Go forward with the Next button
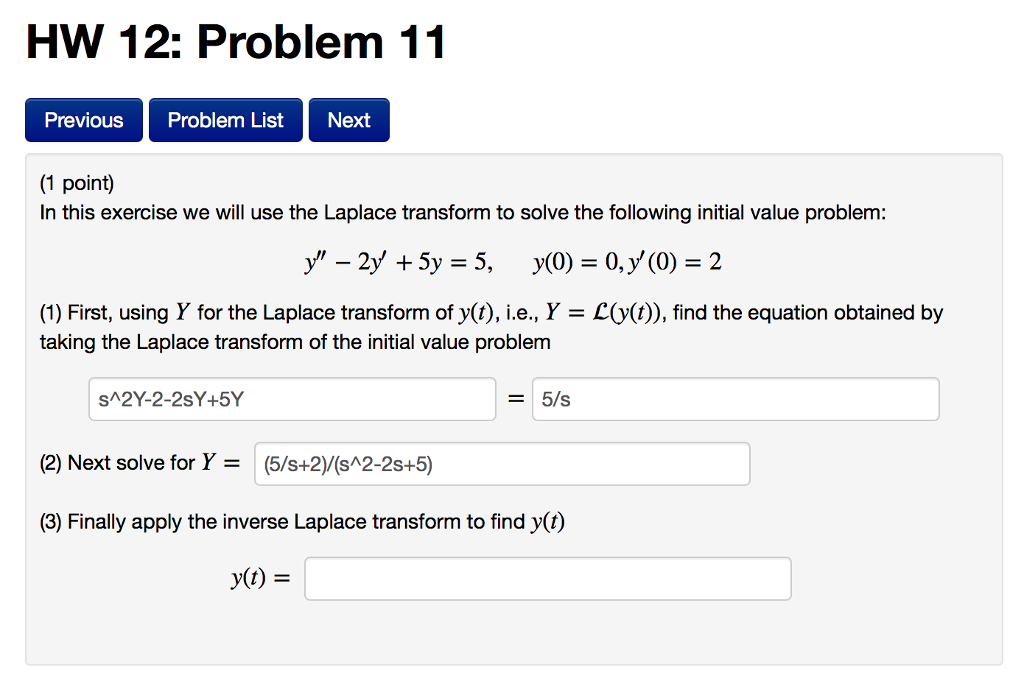The height and width of the screenshot is (695, 1024). 348,119
